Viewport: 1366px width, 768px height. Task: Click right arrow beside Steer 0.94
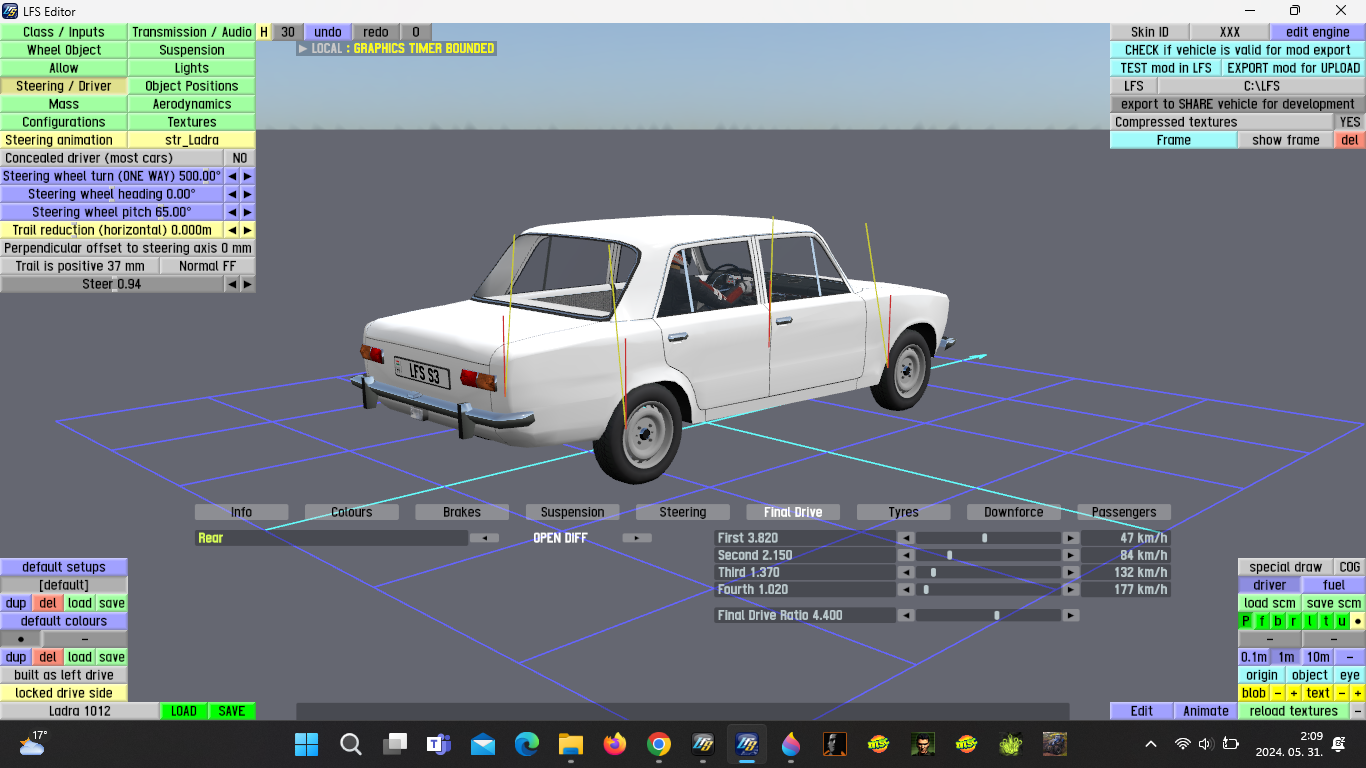[x=248, y=284]
